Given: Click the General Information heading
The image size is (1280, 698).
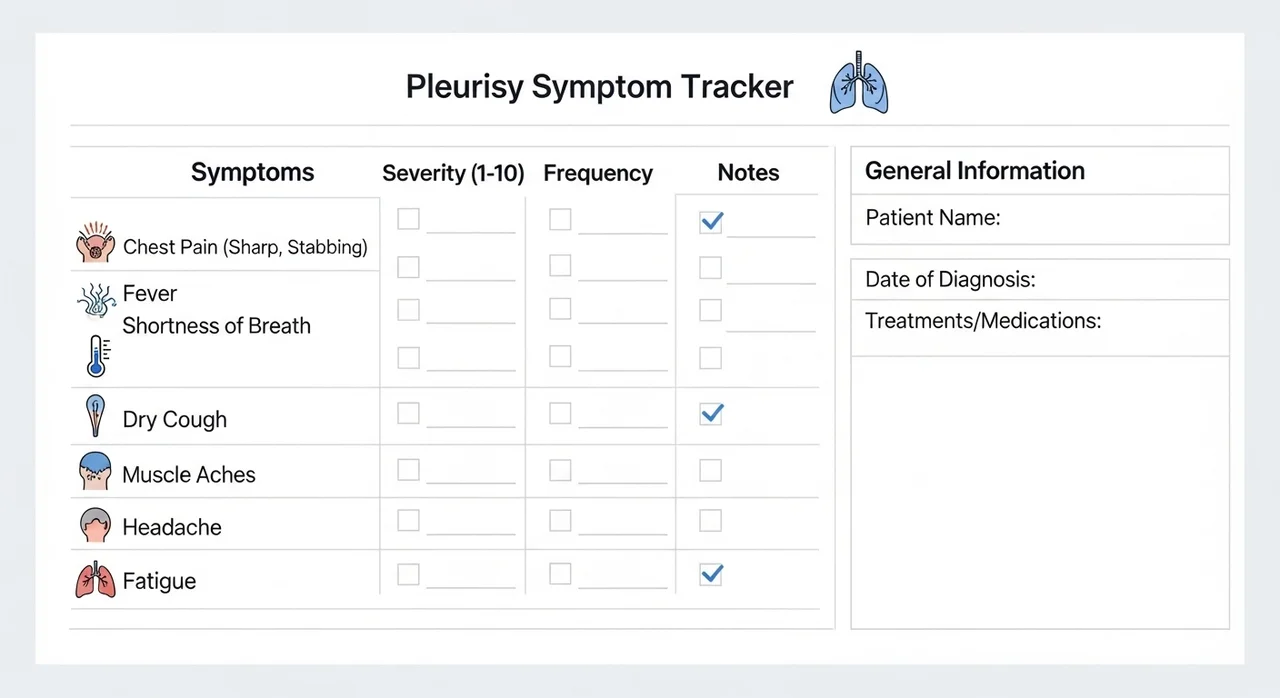Looking at the screenshot, I should click(x=975, y=171).
